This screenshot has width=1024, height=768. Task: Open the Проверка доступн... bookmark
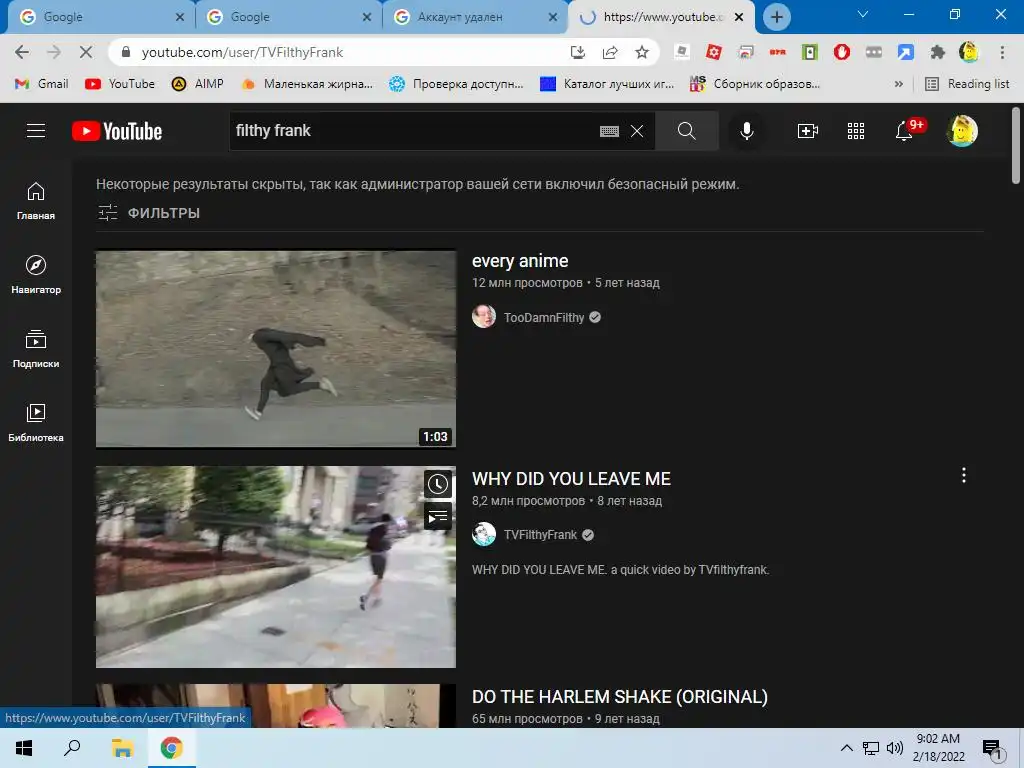(456, 84)
